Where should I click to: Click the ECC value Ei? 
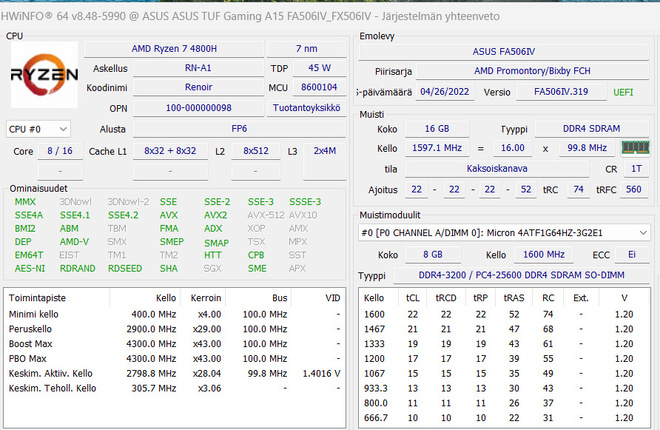[x=632, y=255]
